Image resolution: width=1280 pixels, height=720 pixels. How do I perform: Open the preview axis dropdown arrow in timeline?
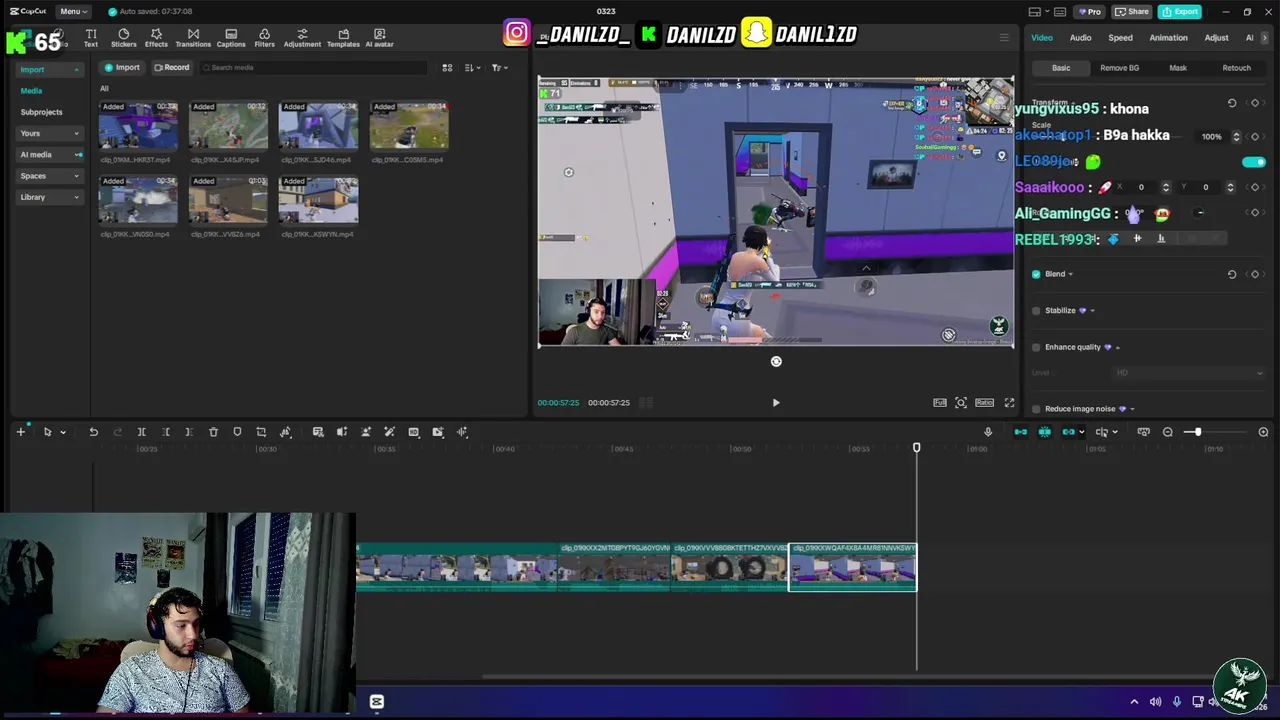1115,432
